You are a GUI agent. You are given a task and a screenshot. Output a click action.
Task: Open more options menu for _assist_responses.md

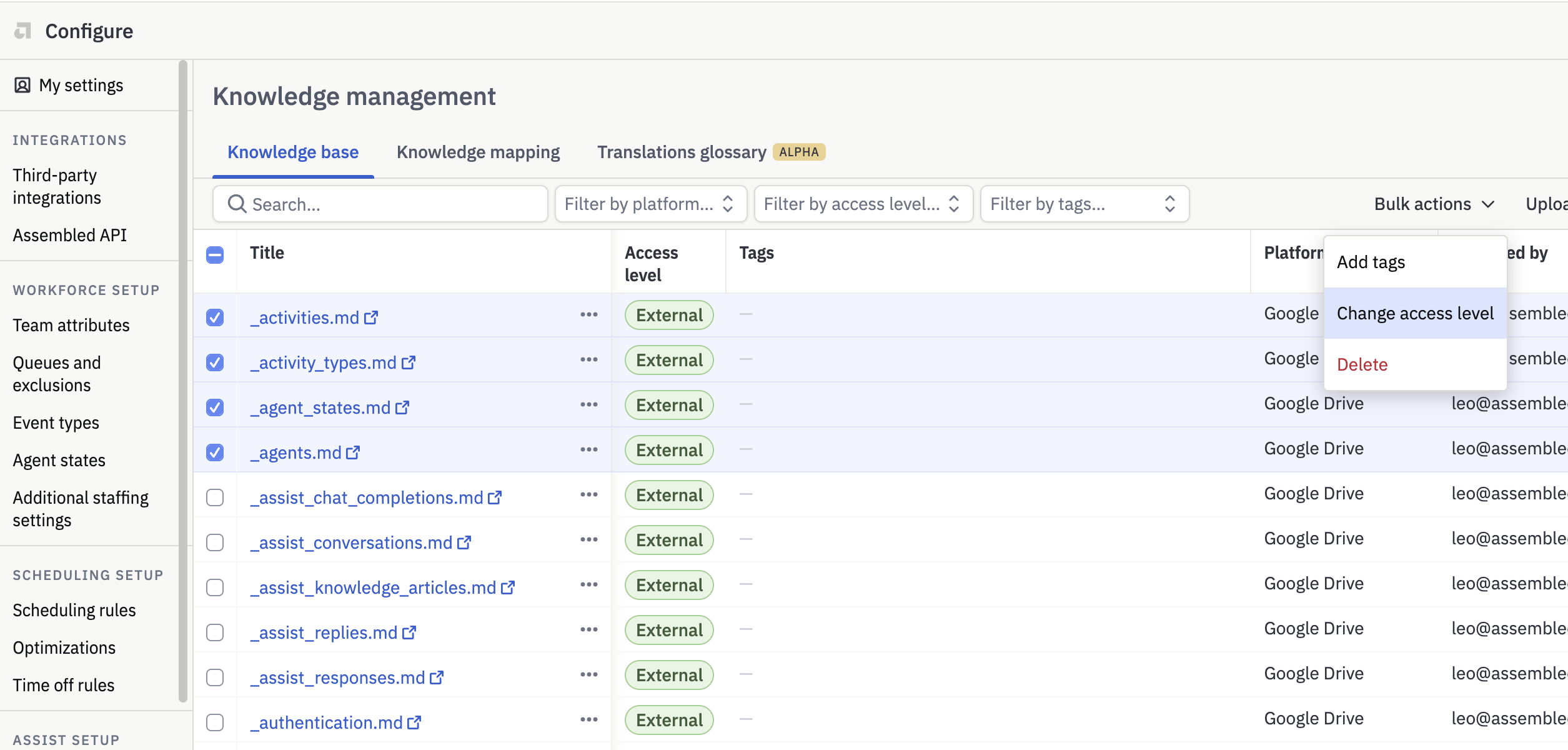pos(589,674)
